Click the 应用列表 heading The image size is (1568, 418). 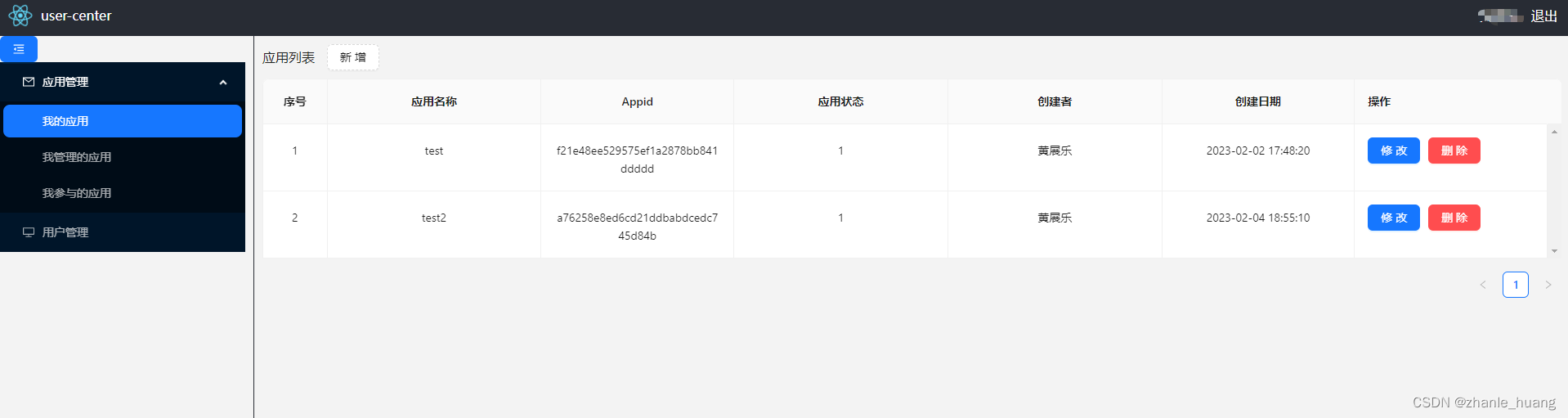point(289,57)
